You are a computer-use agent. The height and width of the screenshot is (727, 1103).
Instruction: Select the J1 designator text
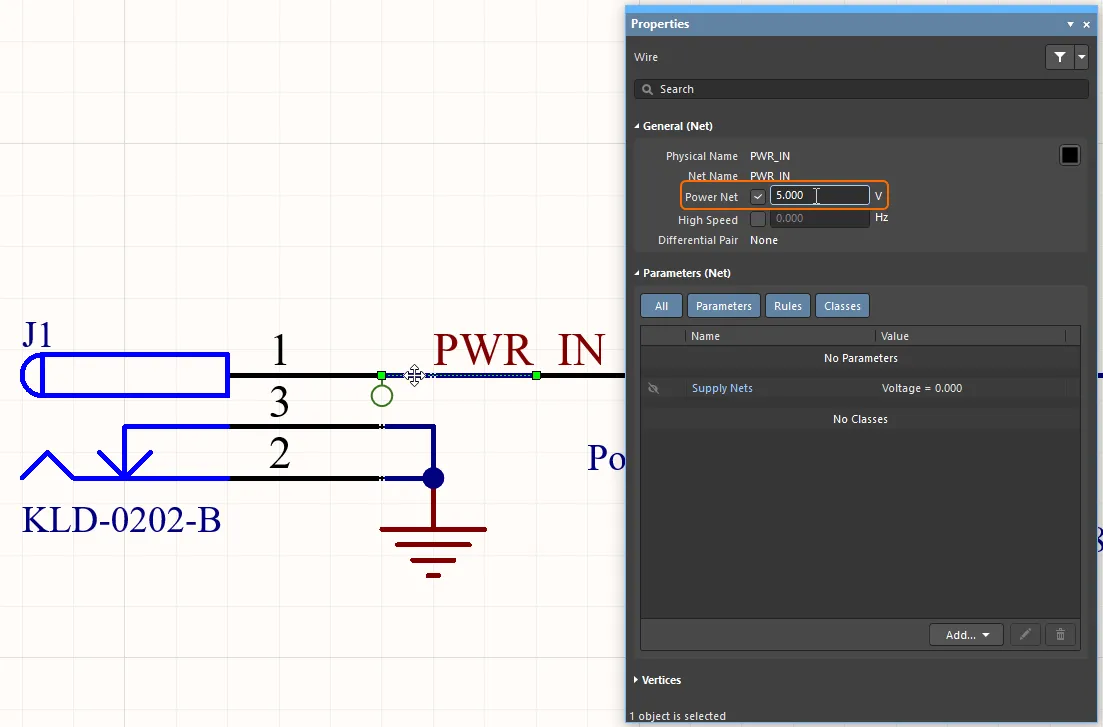[37, 334]
